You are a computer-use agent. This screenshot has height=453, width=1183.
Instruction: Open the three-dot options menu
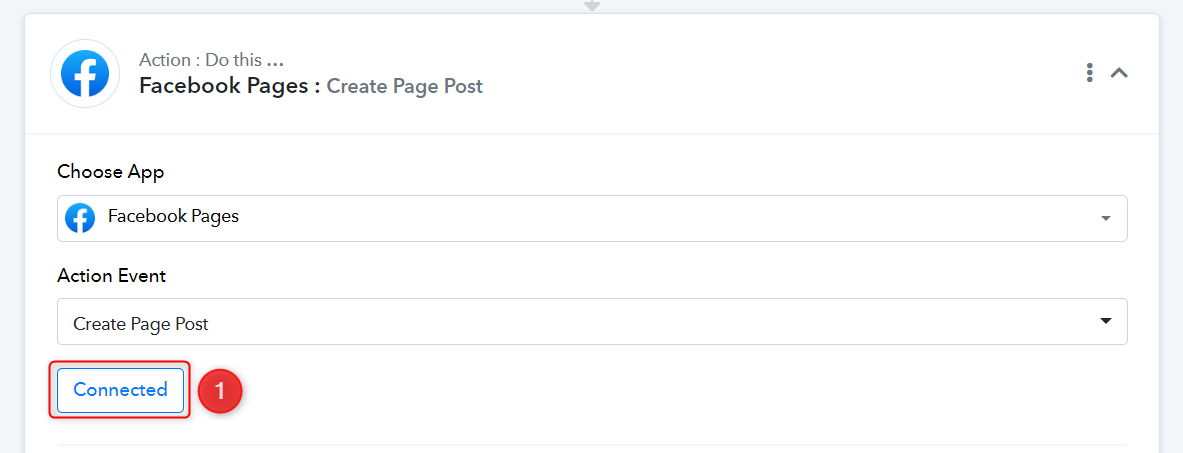[x=1089, y=73]
